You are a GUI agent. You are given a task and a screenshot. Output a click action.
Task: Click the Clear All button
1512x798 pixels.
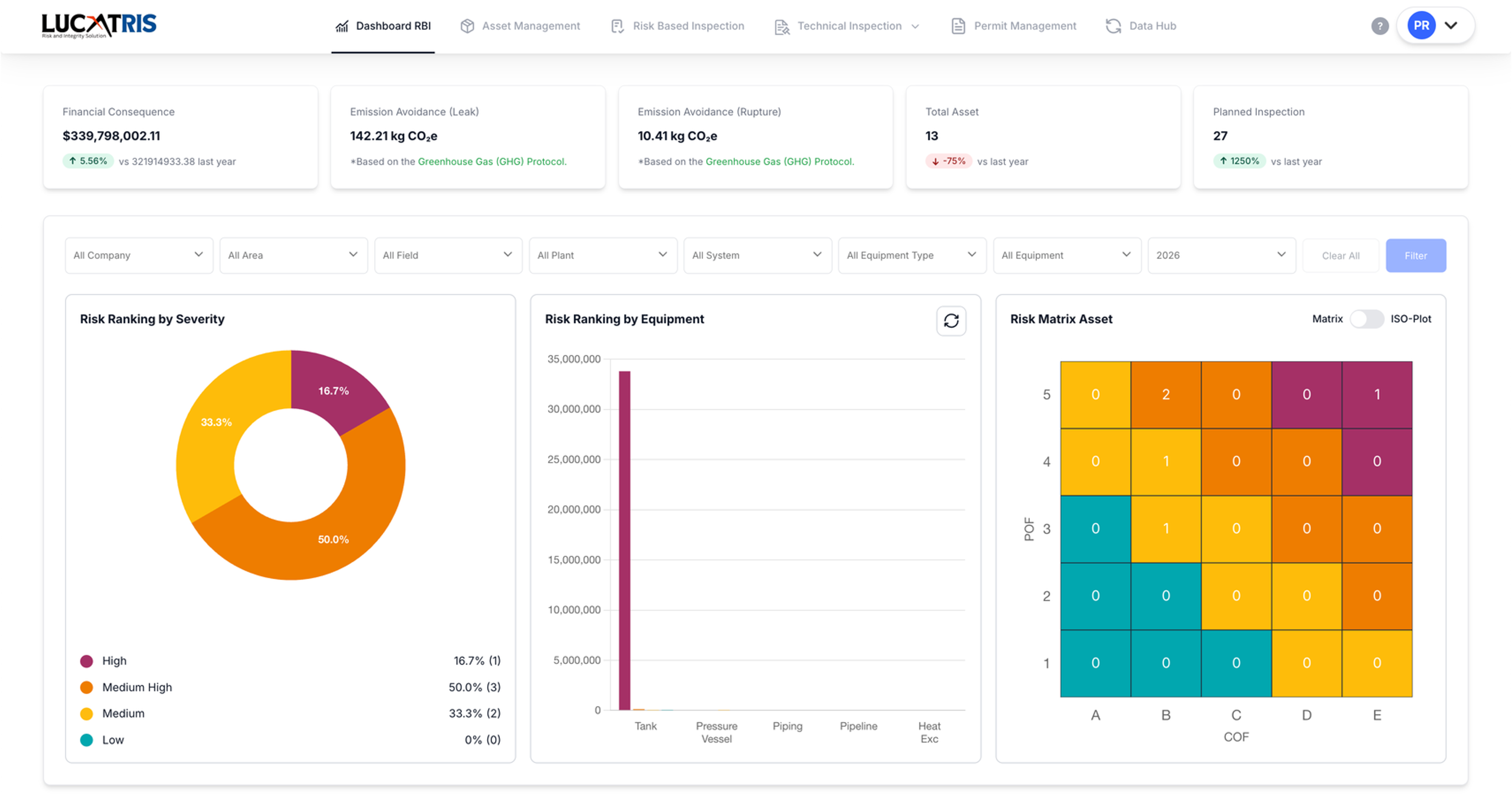(x=1340, y=255)
